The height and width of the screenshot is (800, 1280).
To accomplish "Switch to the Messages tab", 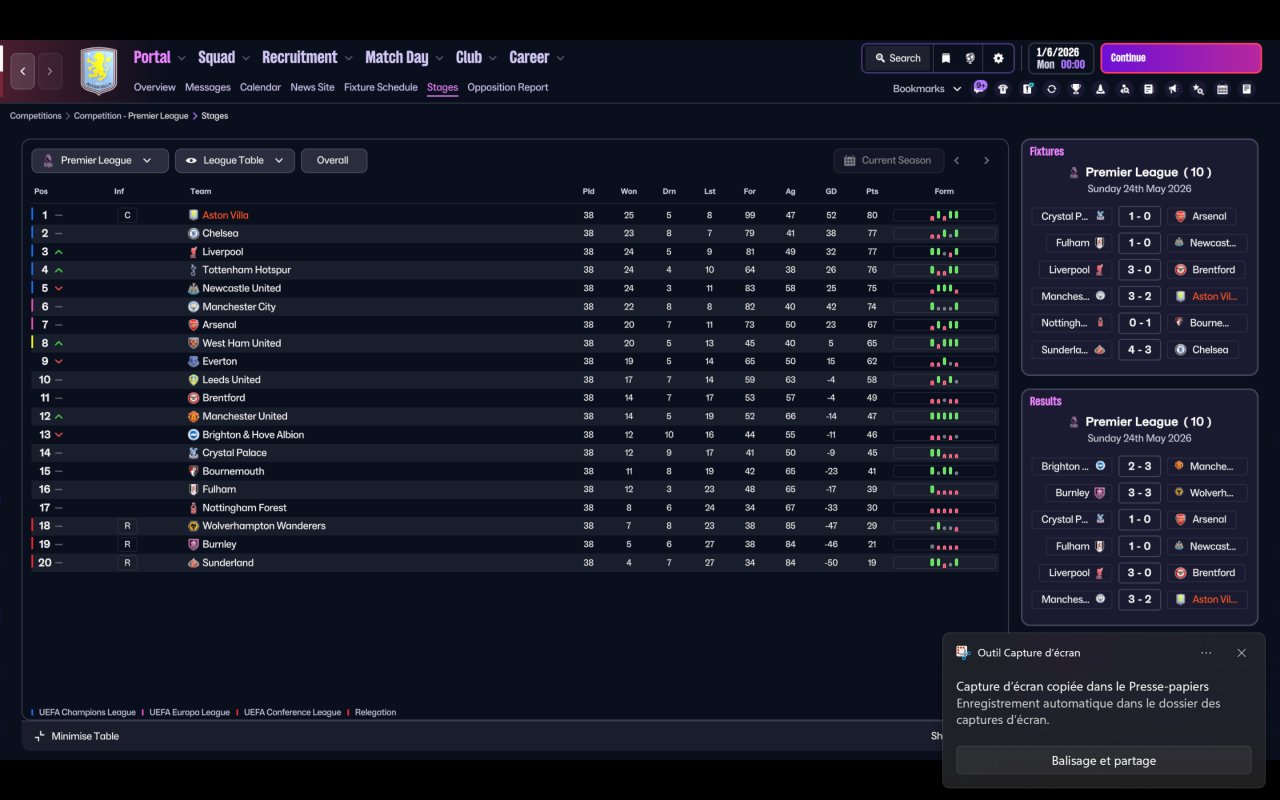I will pyautogui.click(x=208, y=87).
